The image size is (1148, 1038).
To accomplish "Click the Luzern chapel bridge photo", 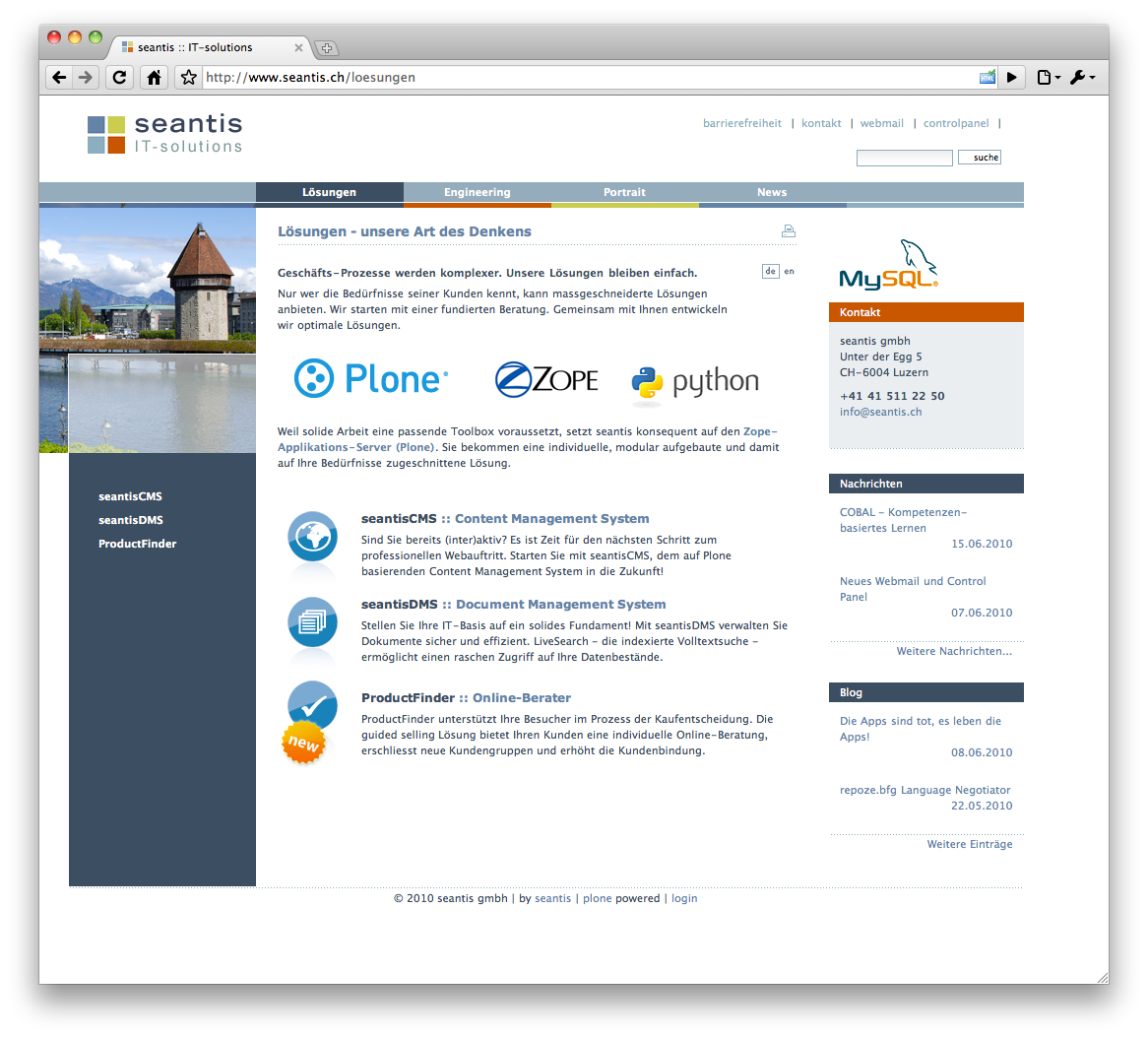I will 148,330.
